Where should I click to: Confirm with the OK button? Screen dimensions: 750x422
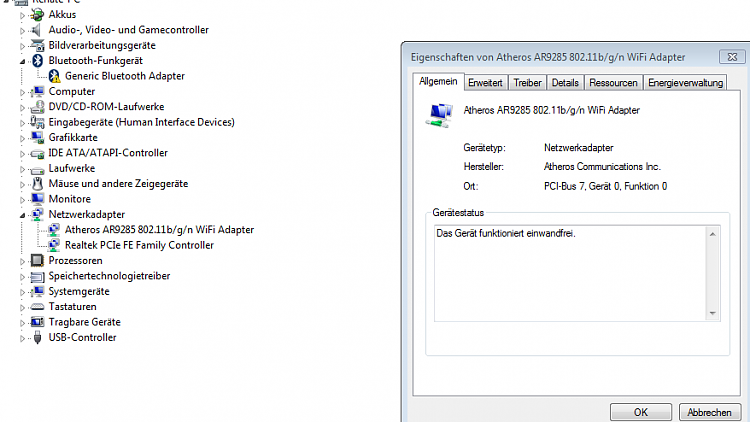(641, 412)
